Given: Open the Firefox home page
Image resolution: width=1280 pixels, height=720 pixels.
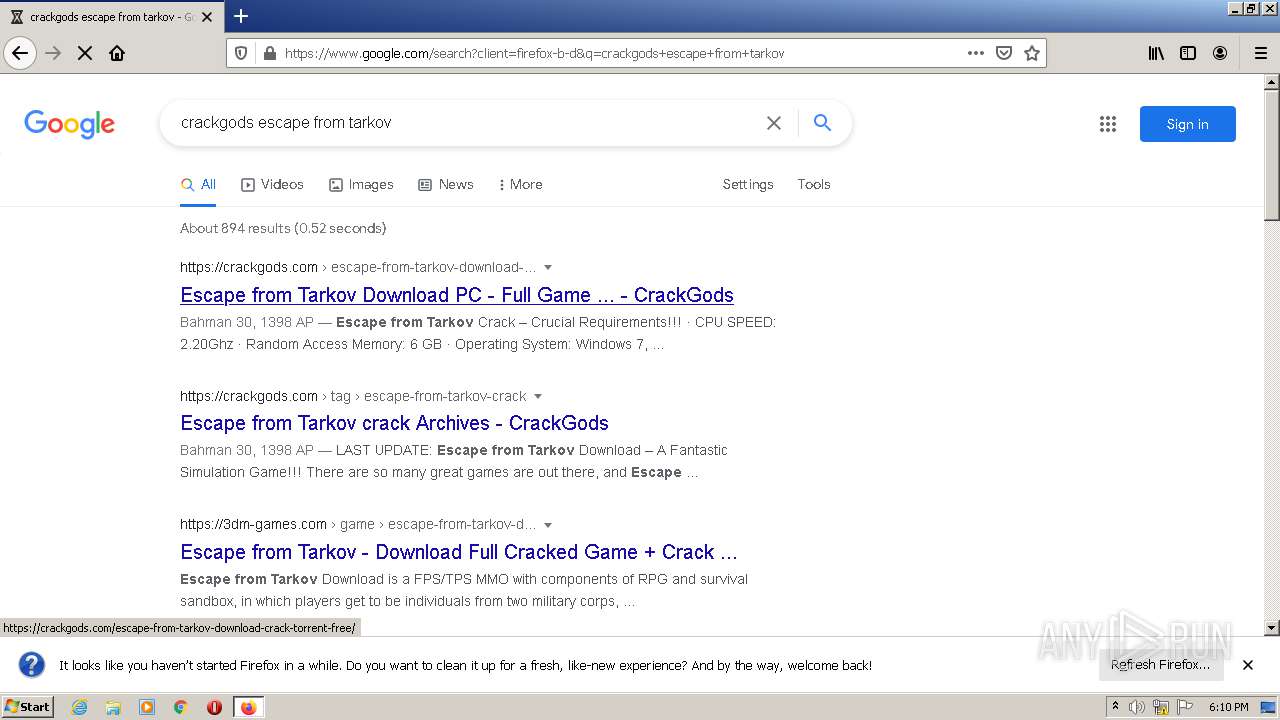Looking at the screenshot, I should coord(117,53).
